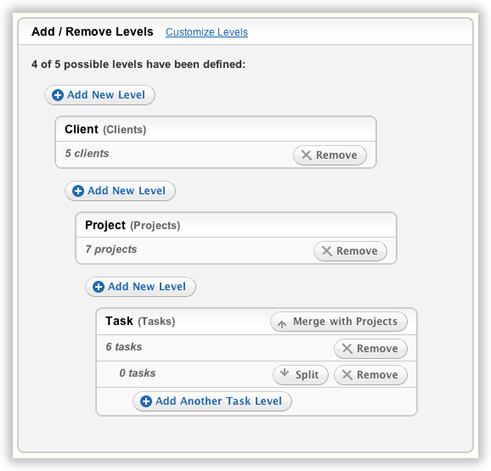491x471 pixels.
Task: Split the 0 tasks level
Action: point(300,375)
